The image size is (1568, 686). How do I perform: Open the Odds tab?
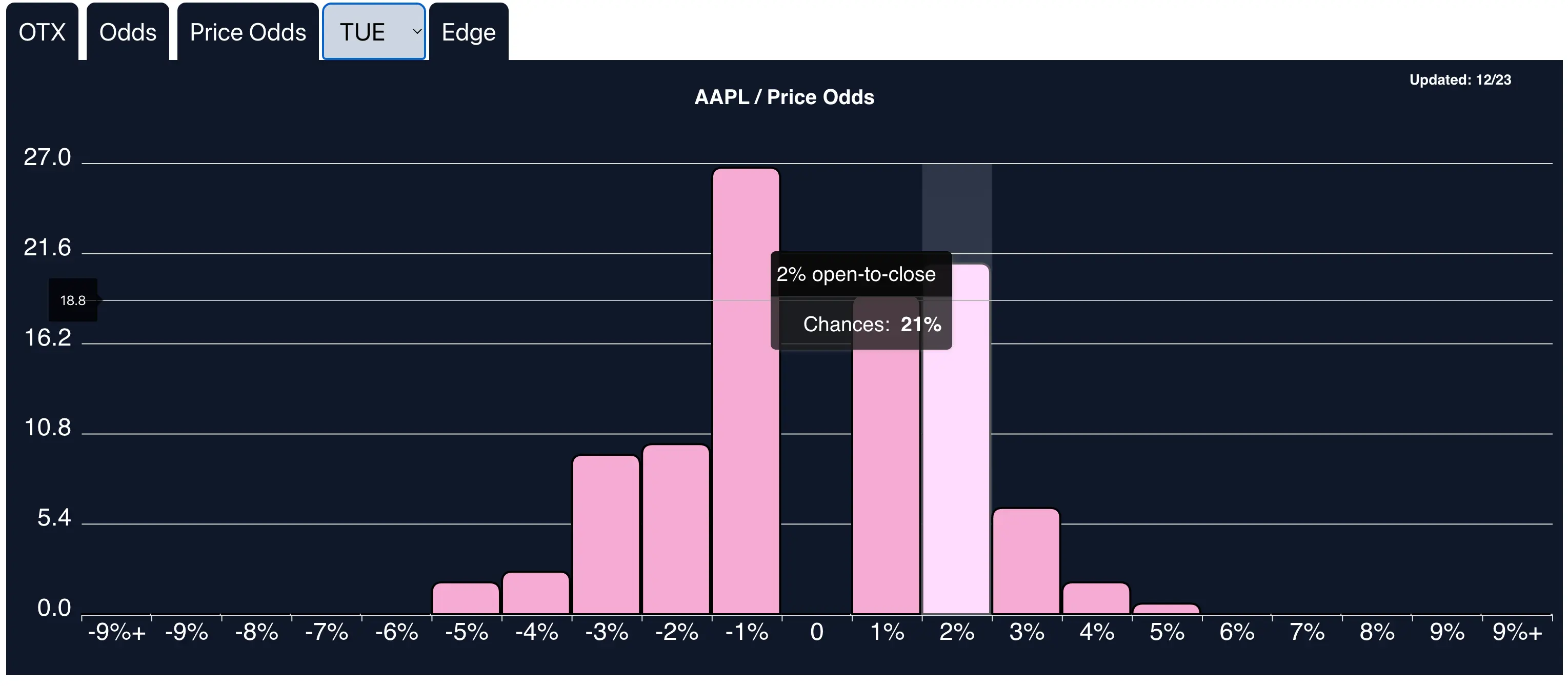128,32
